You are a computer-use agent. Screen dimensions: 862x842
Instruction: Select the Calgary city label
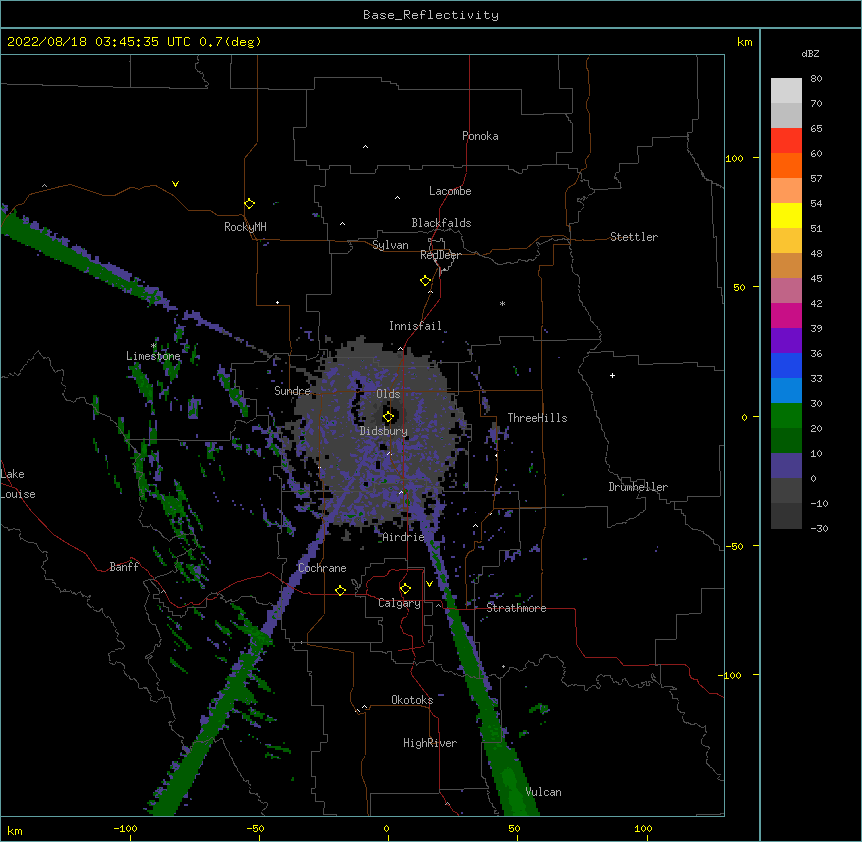399,603
